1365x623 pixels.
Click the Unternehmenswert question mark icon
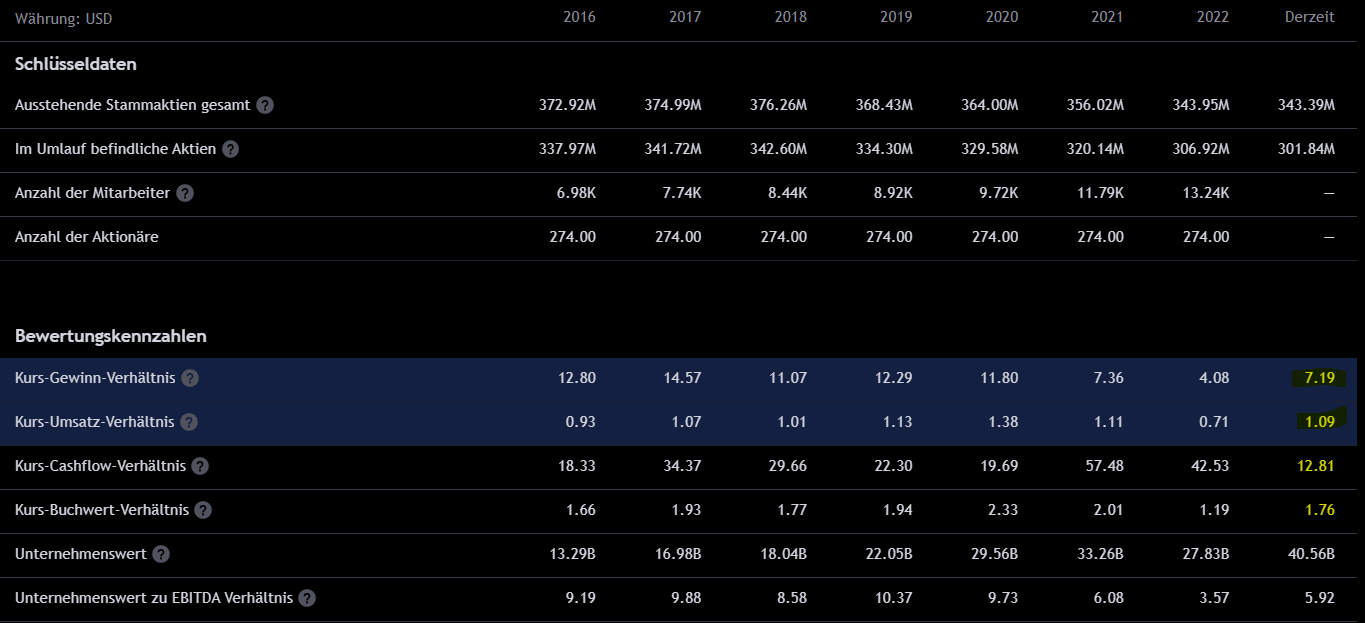tap(161, 554)
